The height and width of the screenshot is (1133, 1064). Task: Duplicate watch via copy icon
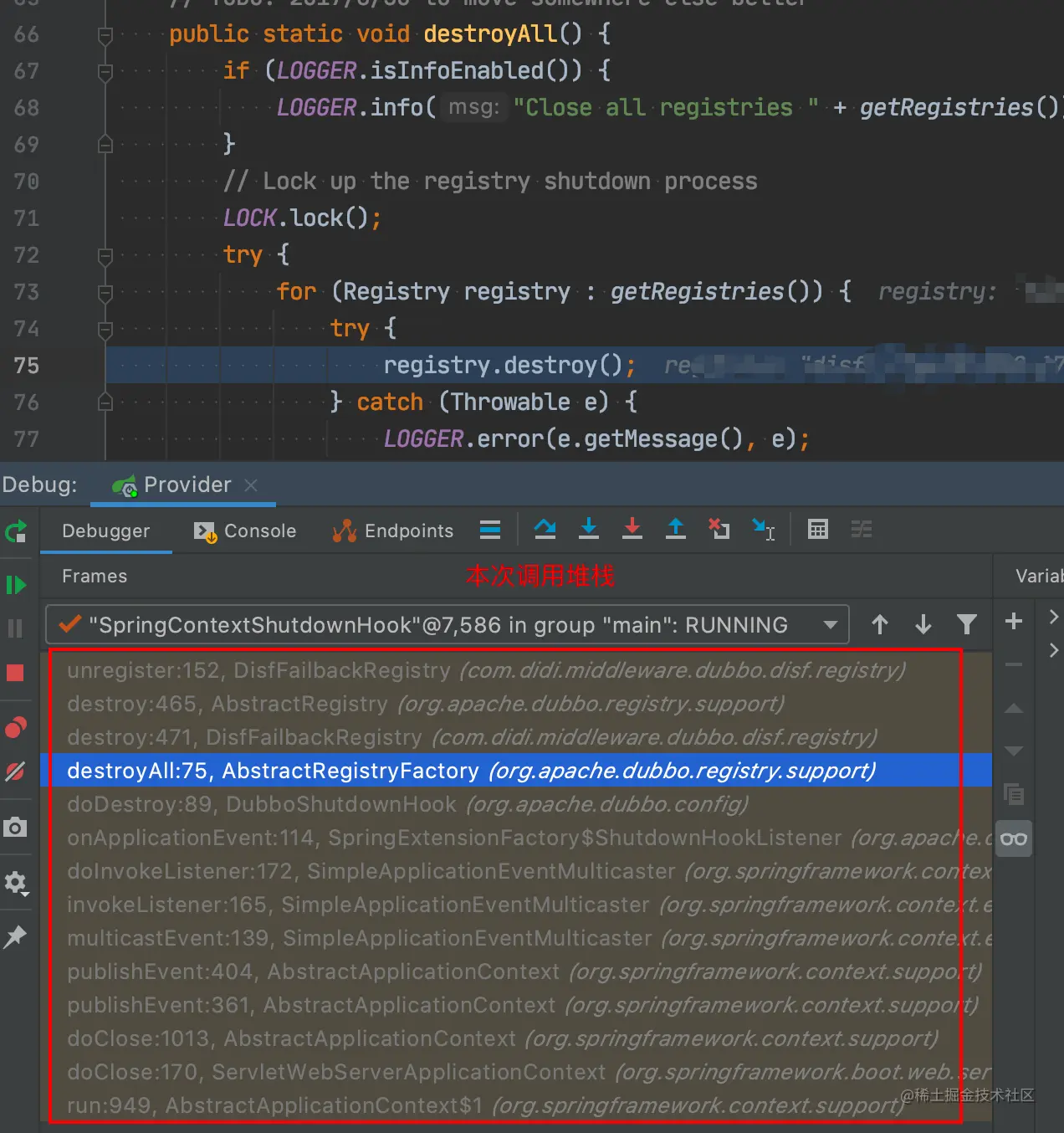coord(1014,794)
